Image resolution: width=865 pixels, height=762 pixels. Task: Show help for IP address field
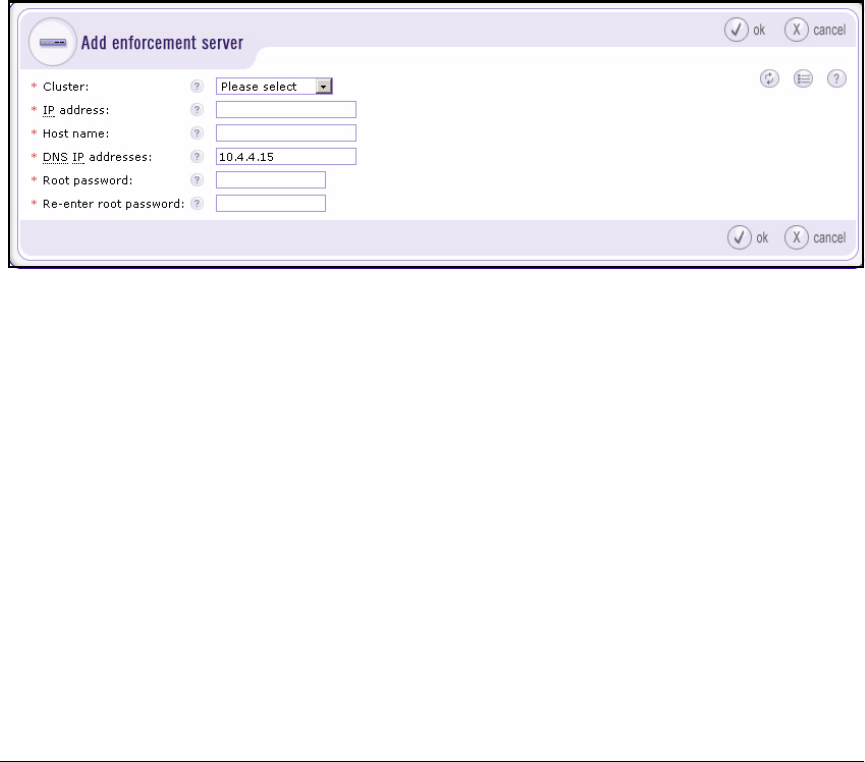196,109
